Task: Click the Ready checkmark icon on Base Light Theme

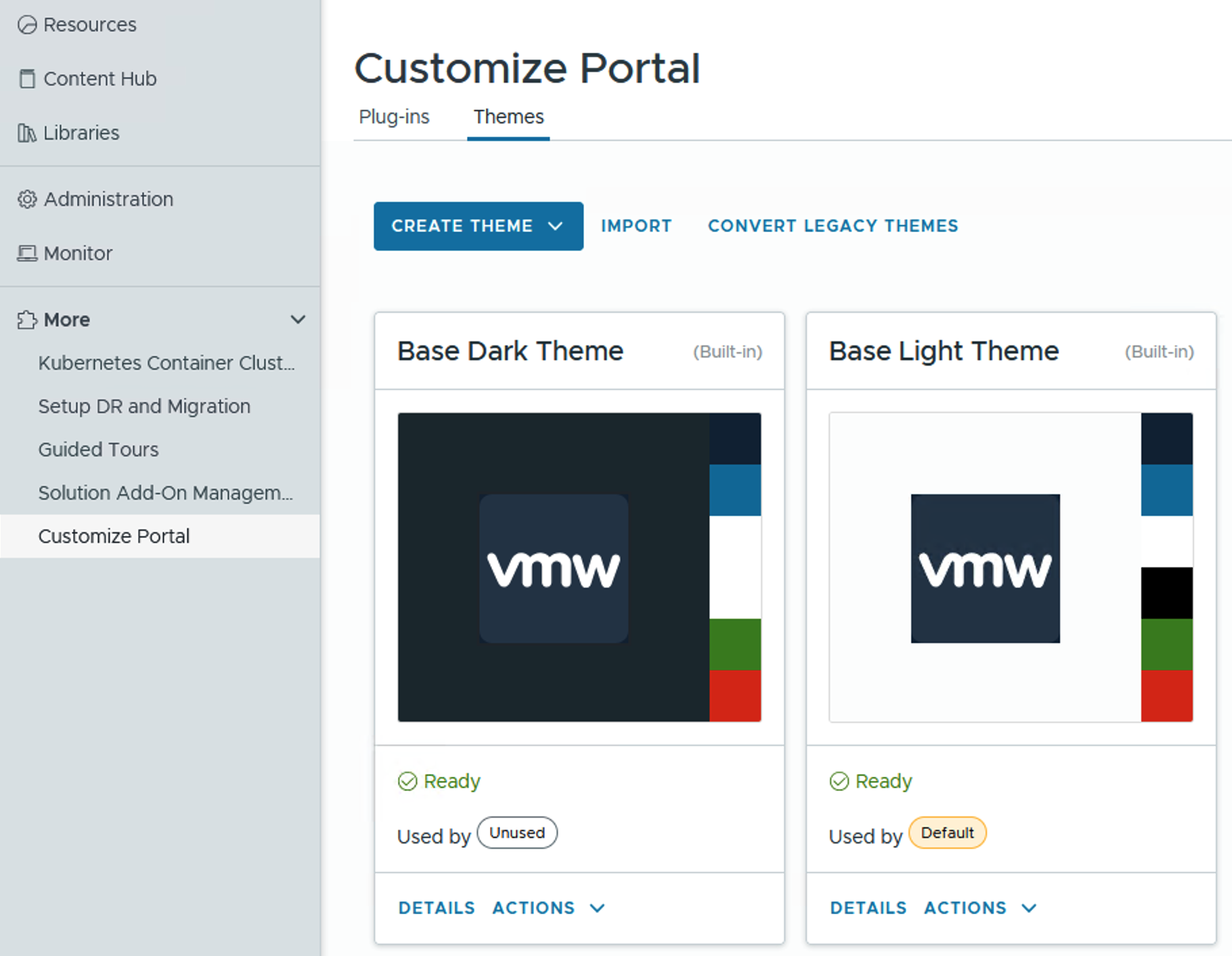Action: (839, 781)
